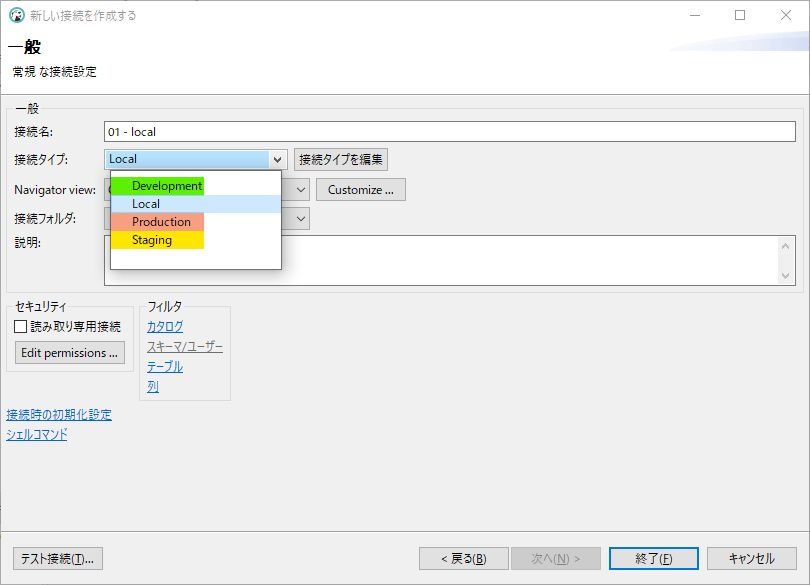The height and width of the screenshot is (585, 810).
Task: Open the カタログ filter link
Action: [165, 327]
